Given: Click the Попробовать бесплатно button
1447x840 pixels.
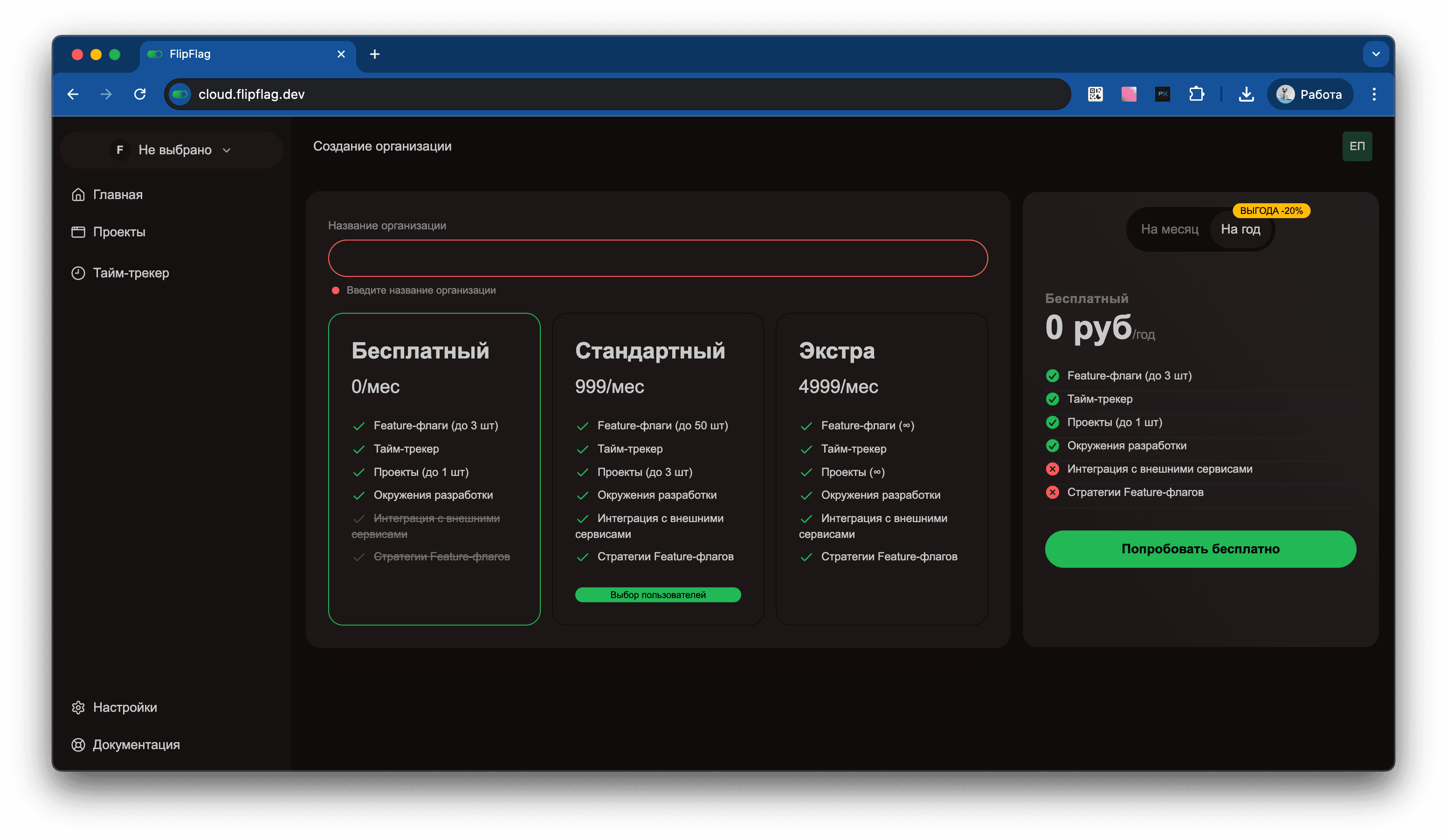Looking at the screenshot, I should point(1199,549).
